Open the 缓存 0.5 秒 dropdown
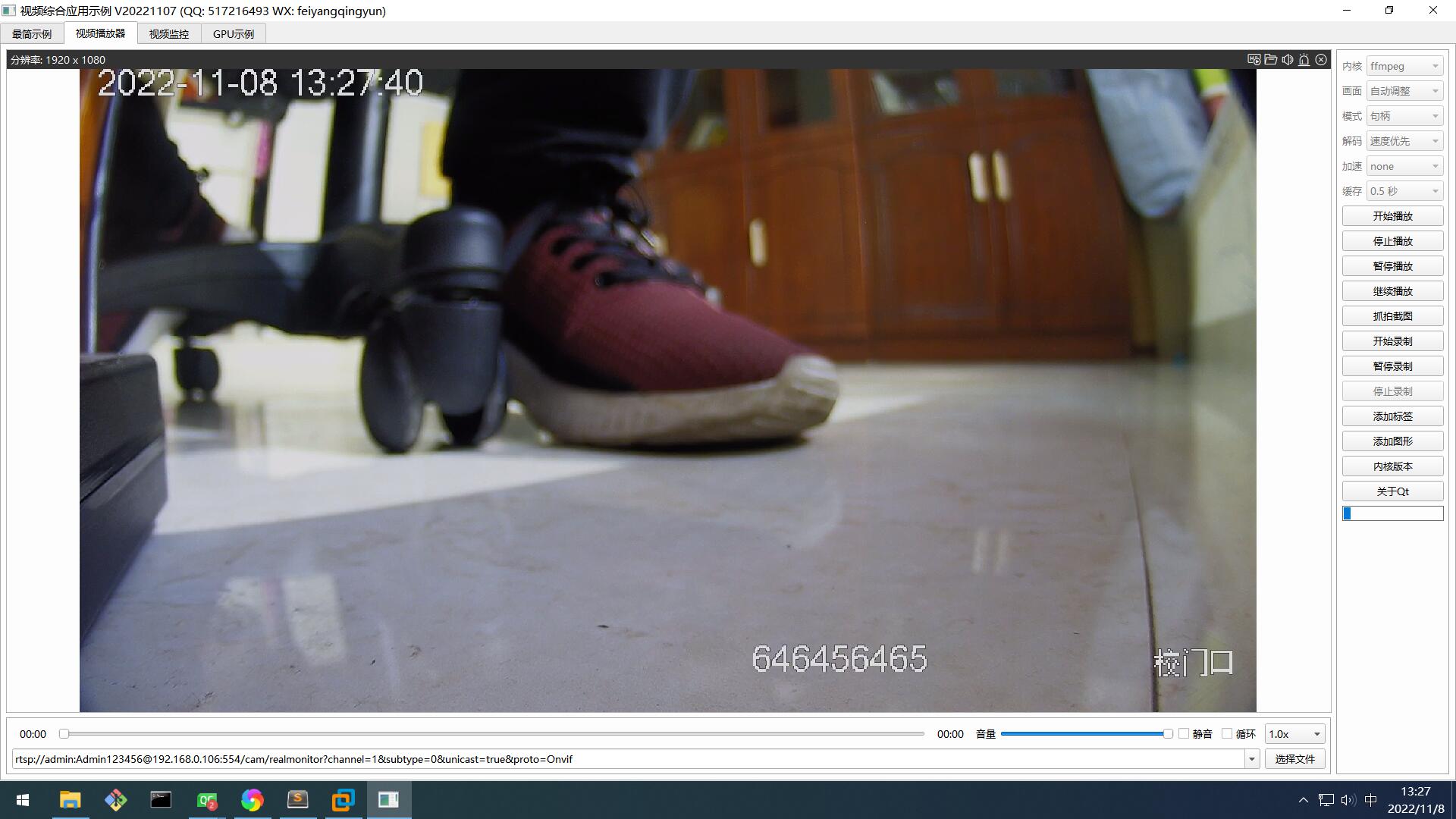Viewport: 1456px width, 819px height. click(x=1404, y=191)
